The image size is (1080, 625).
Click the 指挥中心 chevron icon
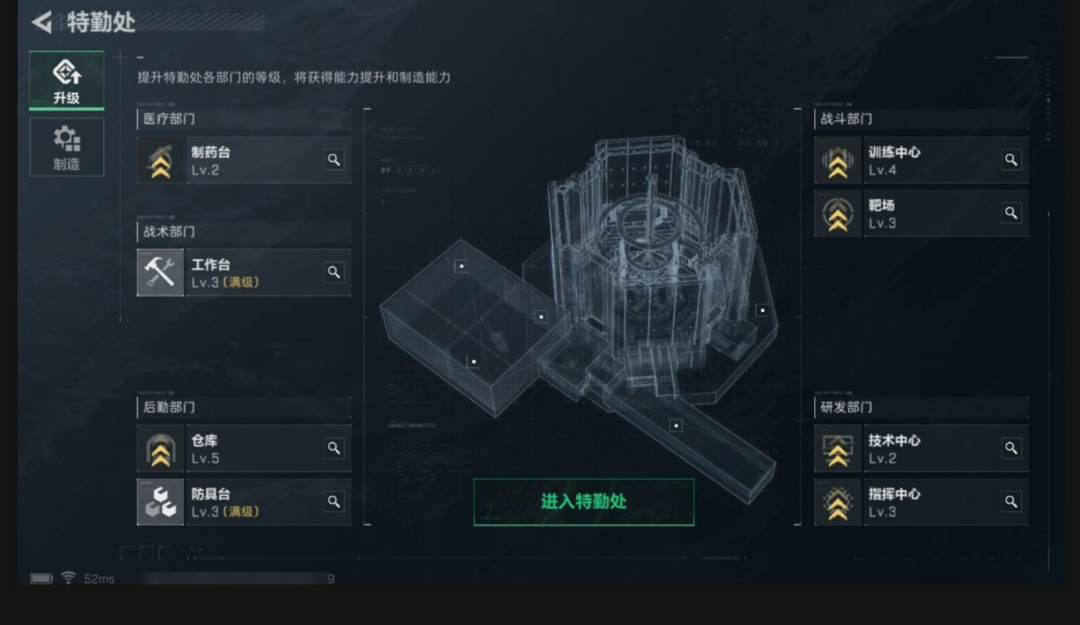[x=838, y=502]
